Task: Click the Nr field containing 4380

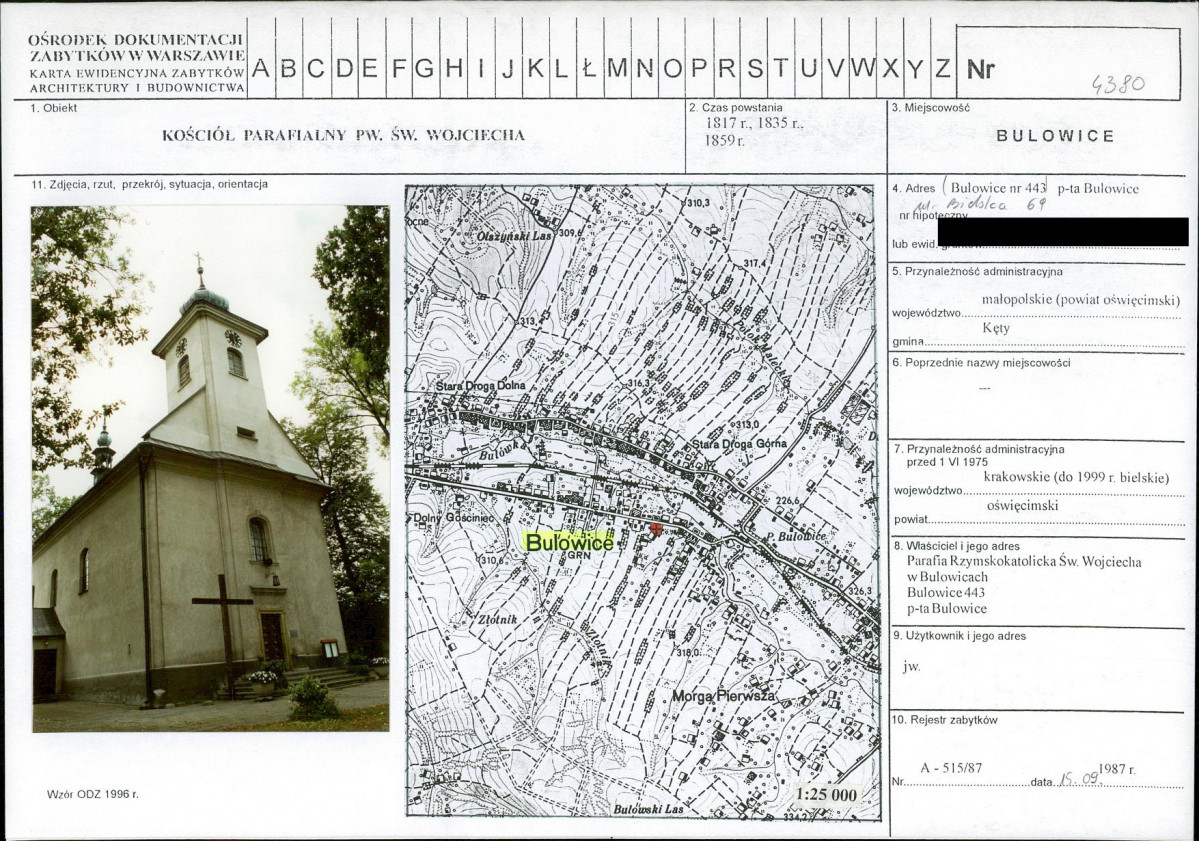Action: click(1068, 68)
